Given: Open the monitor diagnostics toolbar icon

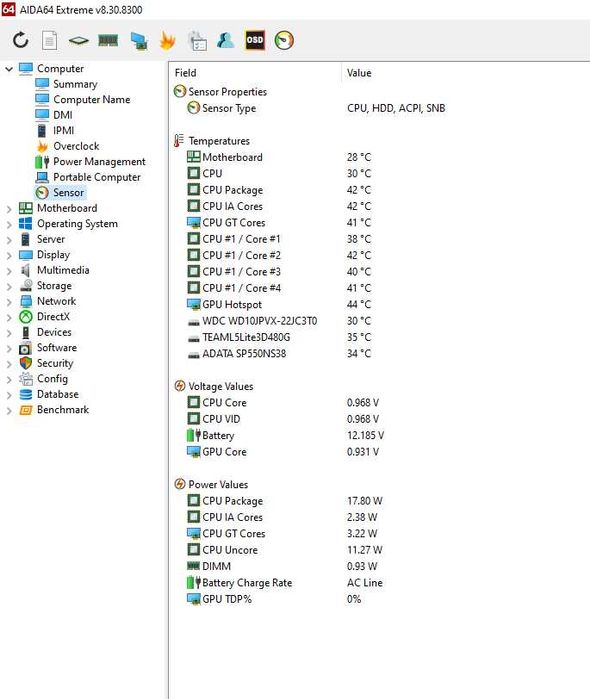Looking at the screenshot, I should 139,41.
